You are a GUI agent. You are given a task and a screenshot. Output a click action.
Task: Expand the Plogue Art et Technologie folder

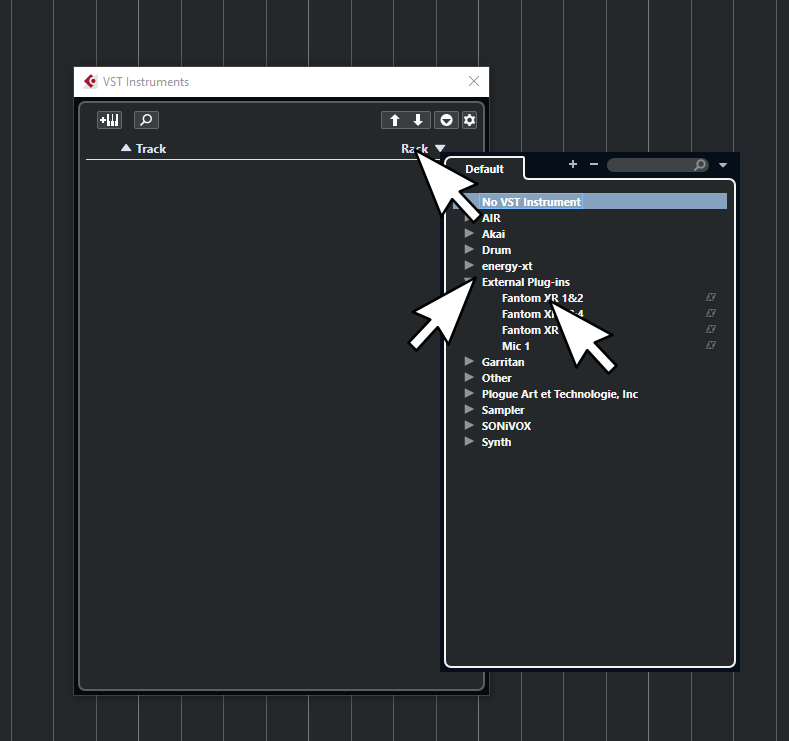tap(469, 393)
